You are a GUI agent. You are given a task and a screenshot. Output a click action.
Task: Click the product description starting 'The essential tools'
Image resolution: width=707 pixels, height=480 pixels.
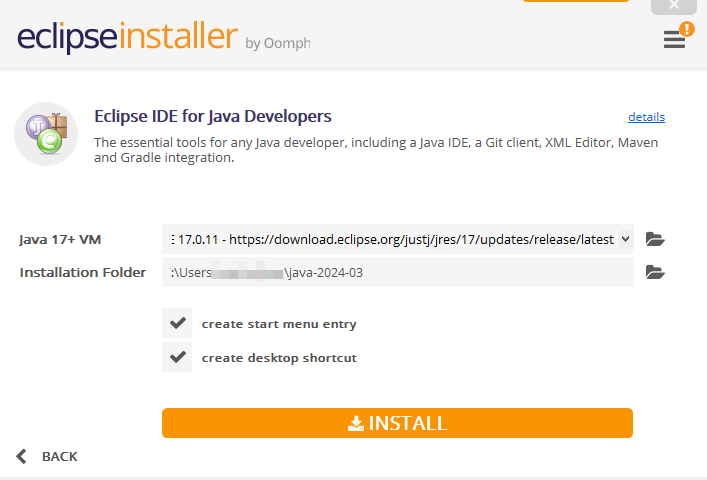376,150
